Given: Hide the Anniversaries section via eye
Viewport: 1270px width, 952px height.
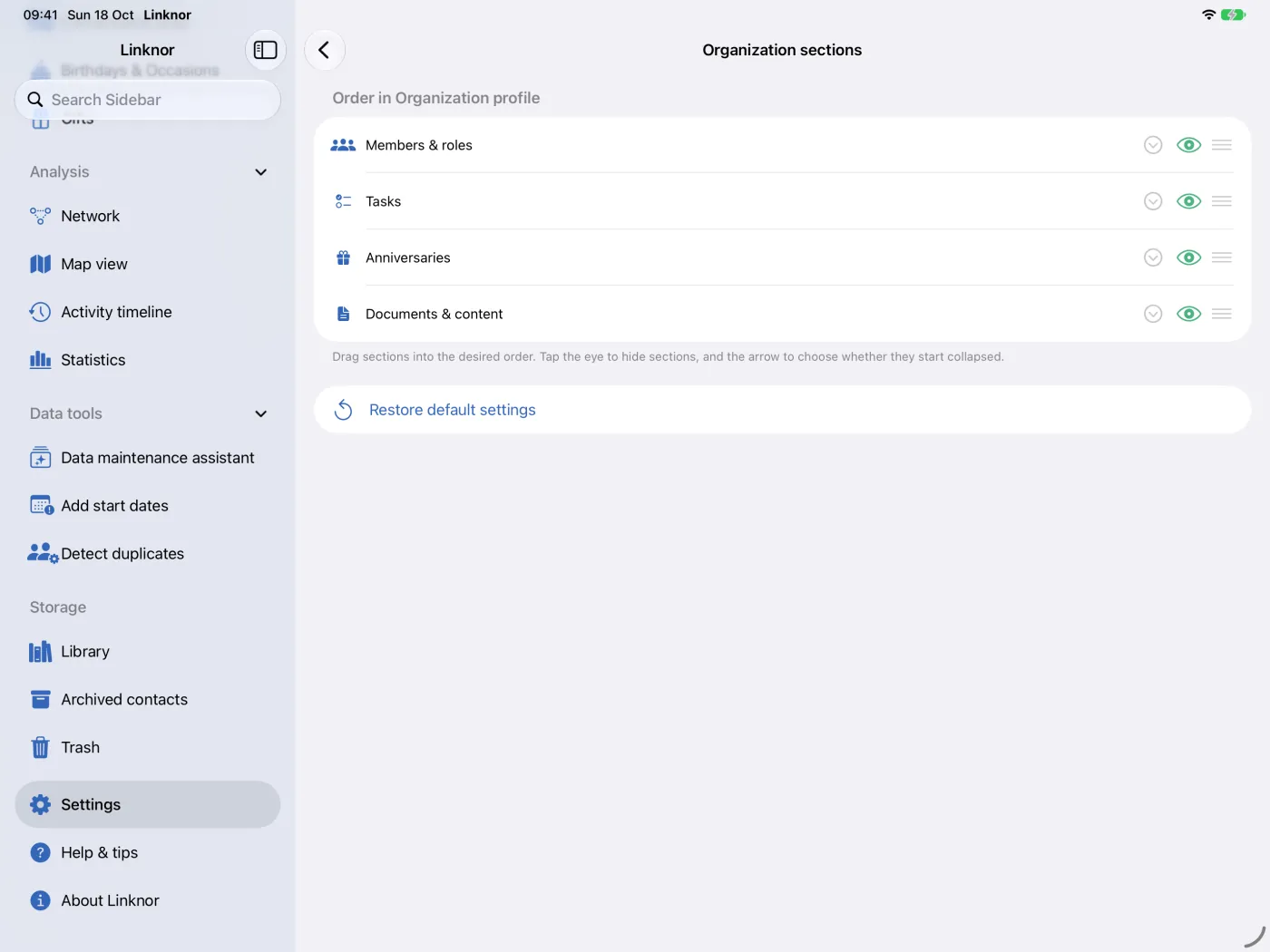Looking at the screenshot, I should click(1188, 257).
